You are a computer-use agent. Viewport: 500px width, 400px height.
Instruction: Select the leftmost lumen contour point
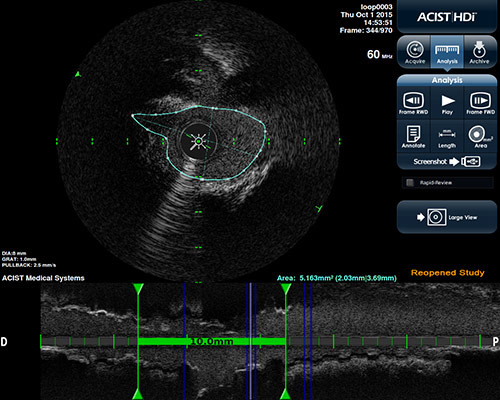[x=132, y=115]
